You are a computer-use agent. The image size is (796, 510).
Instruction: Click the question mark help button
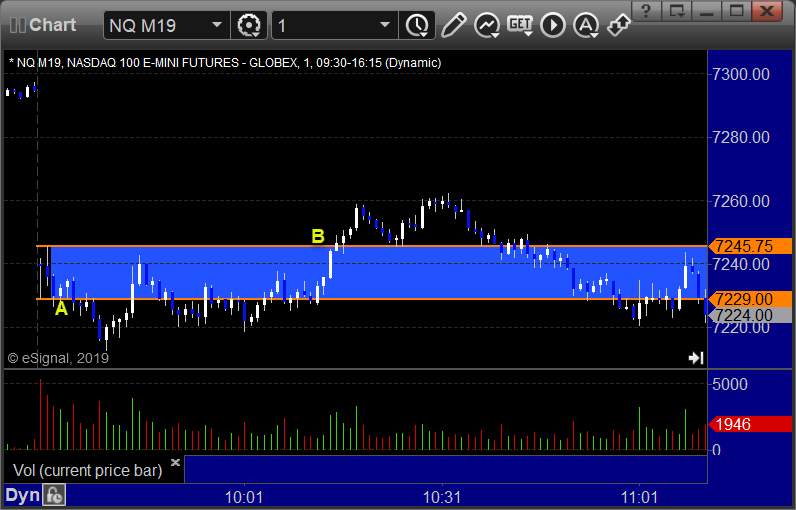click(646, 11)
